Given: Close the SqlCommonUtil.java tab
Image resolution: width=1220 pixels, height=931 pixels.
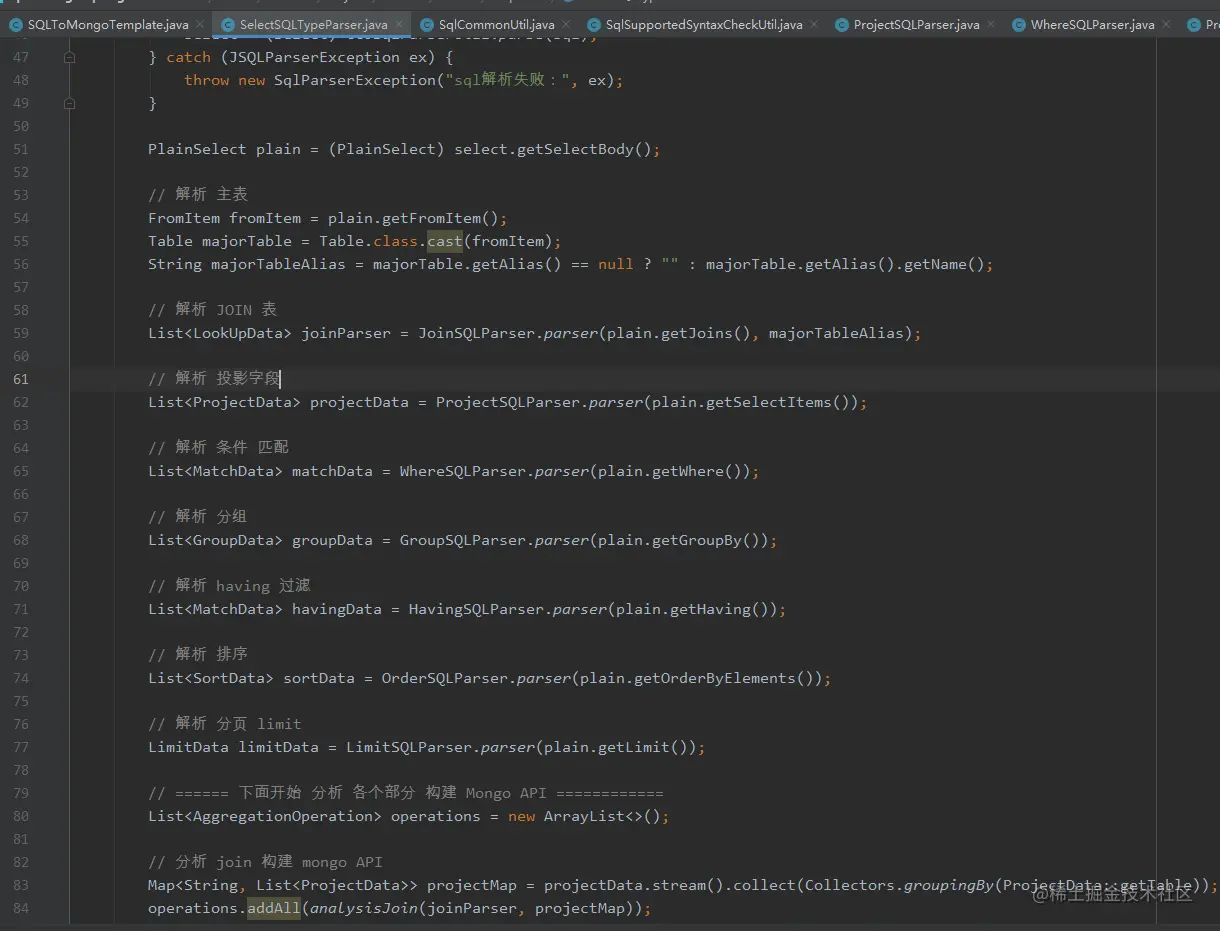Looking at the screenshot, I should 568,24.
